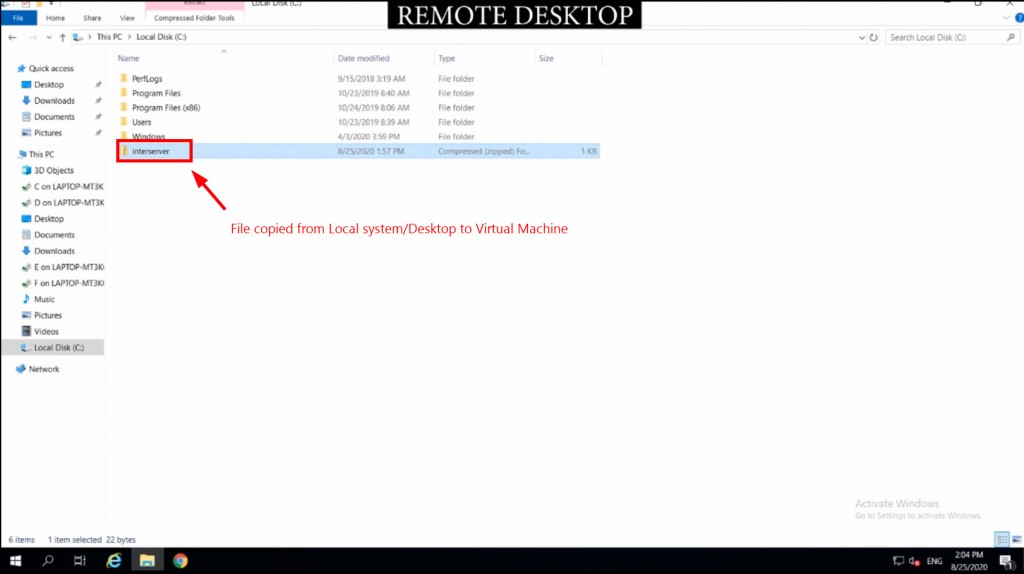Open the E on LAPTOP-MT3K drive
This screenshot has width=1024, height=574.
tap(69, 267)
